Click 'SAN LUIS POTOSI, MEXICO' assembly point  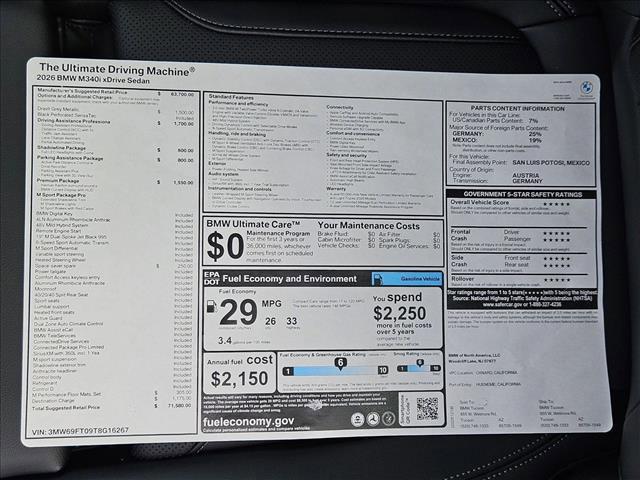551,163
